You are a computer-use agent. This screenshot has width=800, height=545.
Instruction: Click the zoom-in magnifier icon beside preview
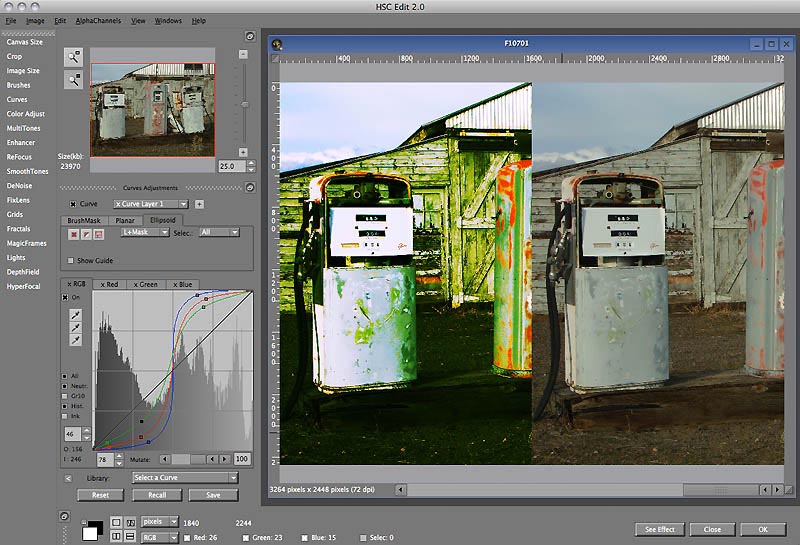[73, 57]
